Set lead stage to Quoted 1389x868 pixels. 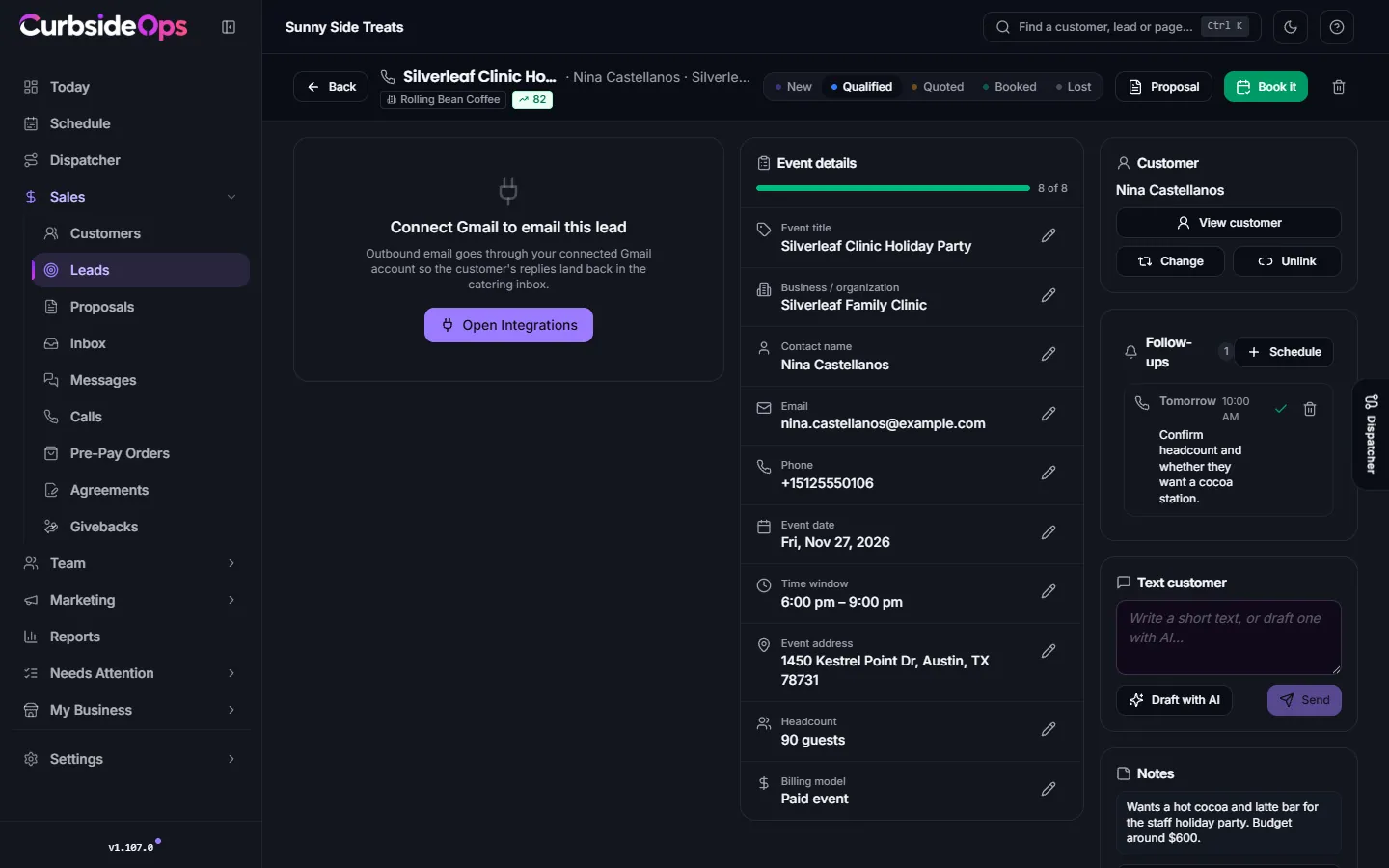pos(938,87)
